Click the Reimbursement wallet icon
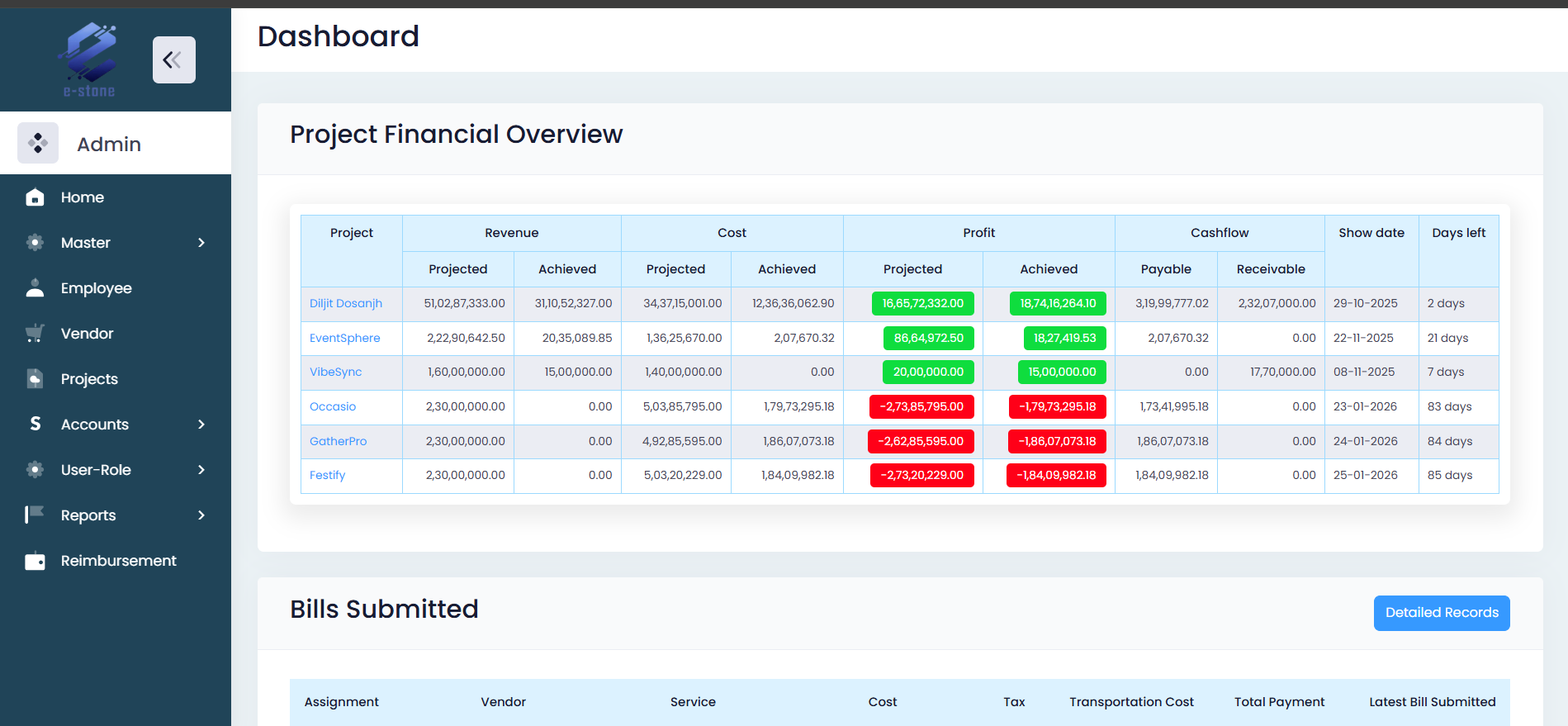This screenshot has width=1568, height=726. click(x=35, y=561)
